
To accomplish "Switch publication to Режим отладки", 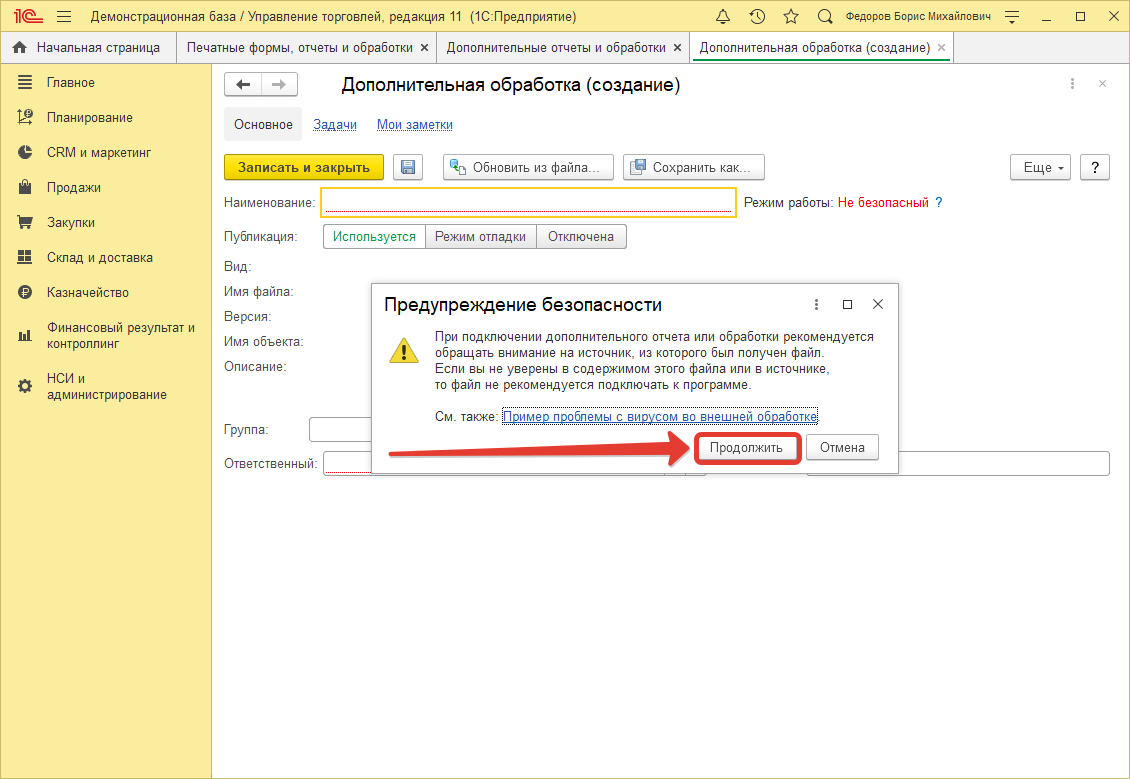I will pos(480,237).
